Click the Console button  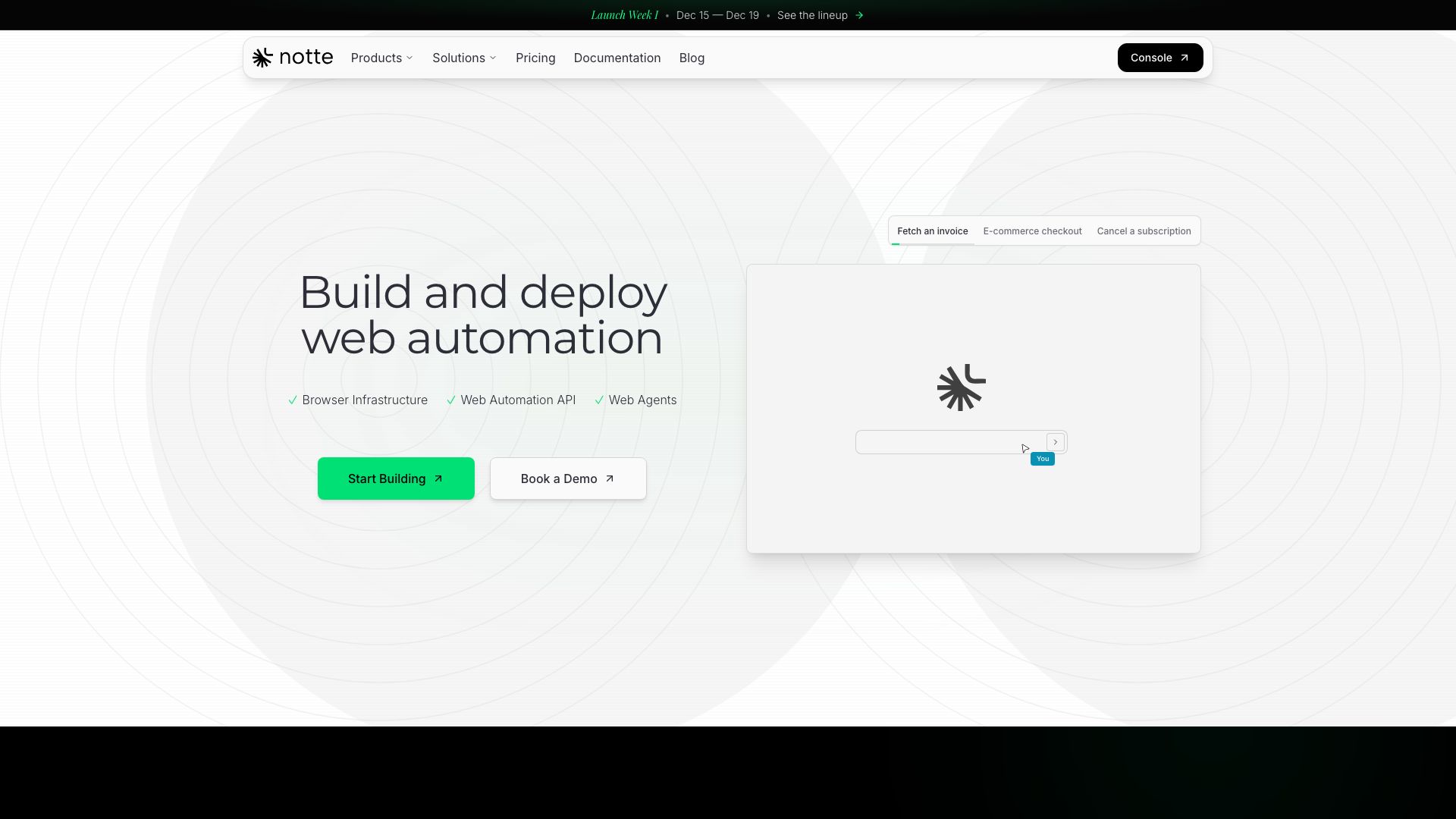pyautogui.click(x=1159, y=57)
